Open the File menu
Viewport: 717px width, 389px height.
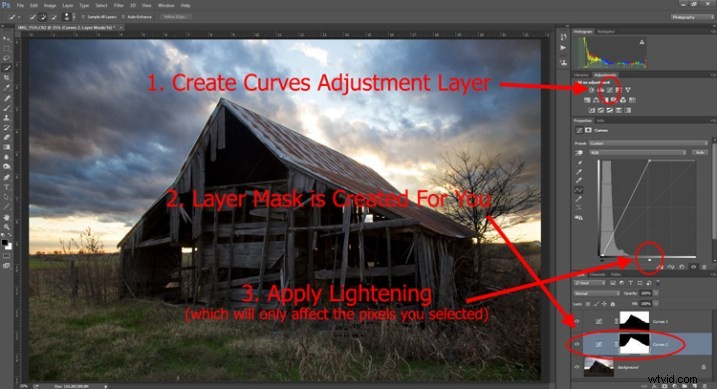point(20,5)
